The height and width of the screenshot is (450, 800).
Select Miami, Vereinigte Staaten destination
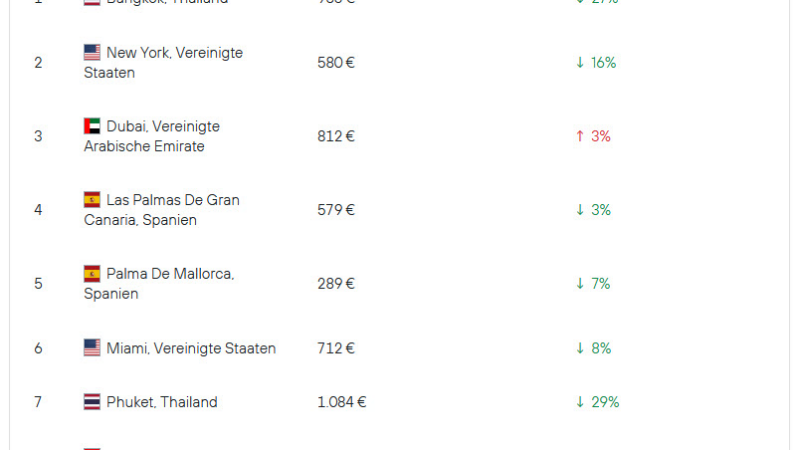pyautogui.click(x=191, y=348)
